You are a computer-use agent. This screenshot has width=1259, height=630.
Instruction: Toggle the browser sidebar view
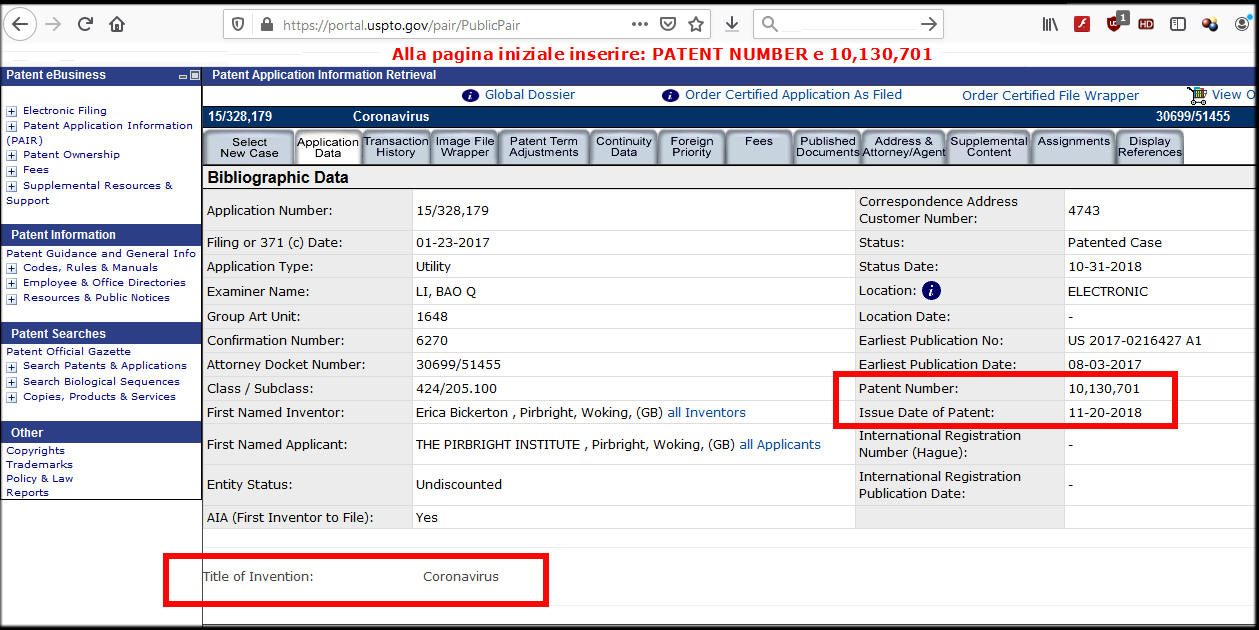point(1178,24)
